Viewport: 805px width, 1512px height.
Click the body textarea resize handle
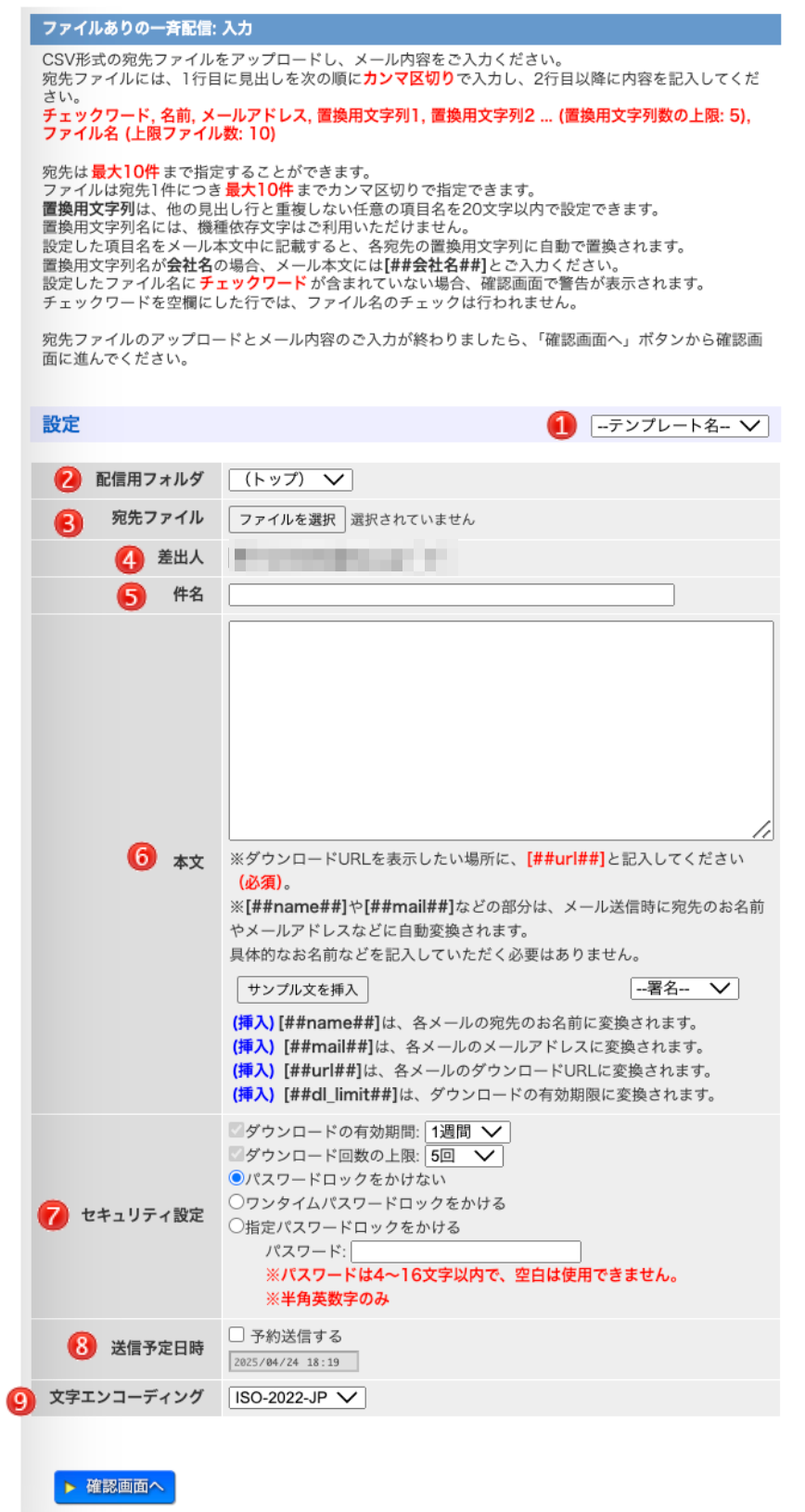pyautogui.click(x=762, y=830)
